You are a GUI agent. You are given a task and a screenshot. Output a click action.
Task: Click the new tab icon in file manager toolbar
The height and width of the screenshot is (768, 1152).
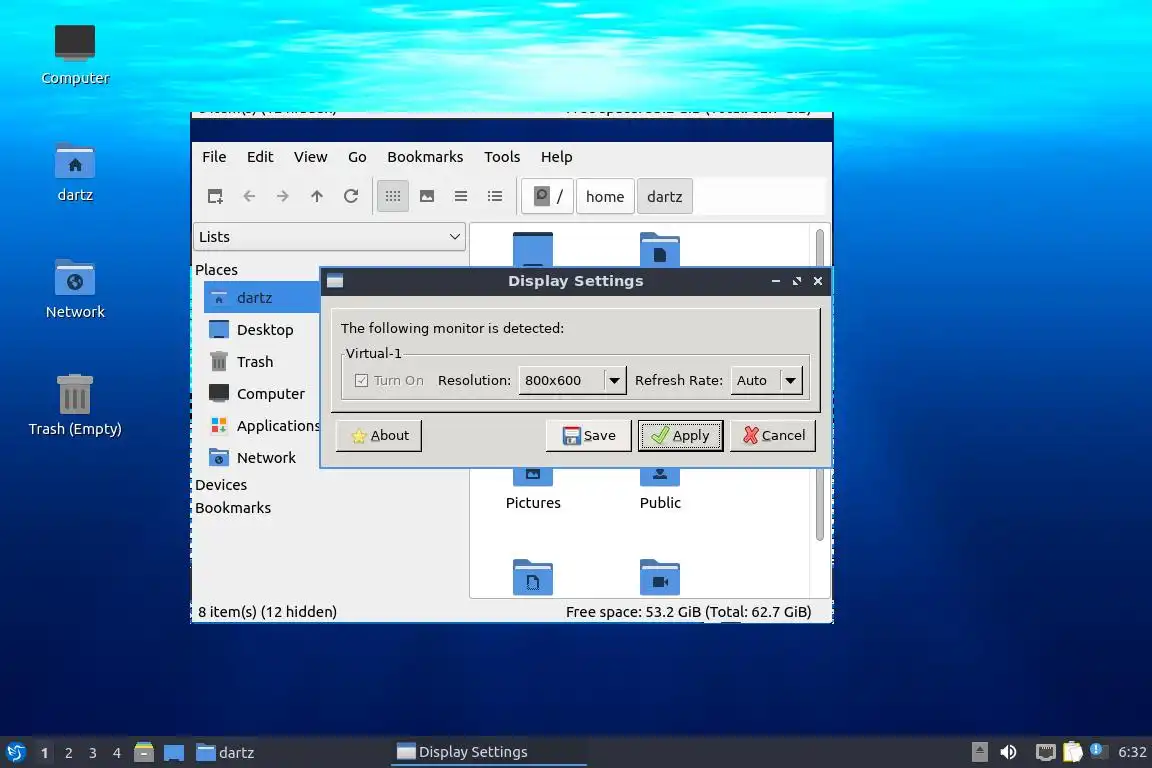tap(215, 196)
